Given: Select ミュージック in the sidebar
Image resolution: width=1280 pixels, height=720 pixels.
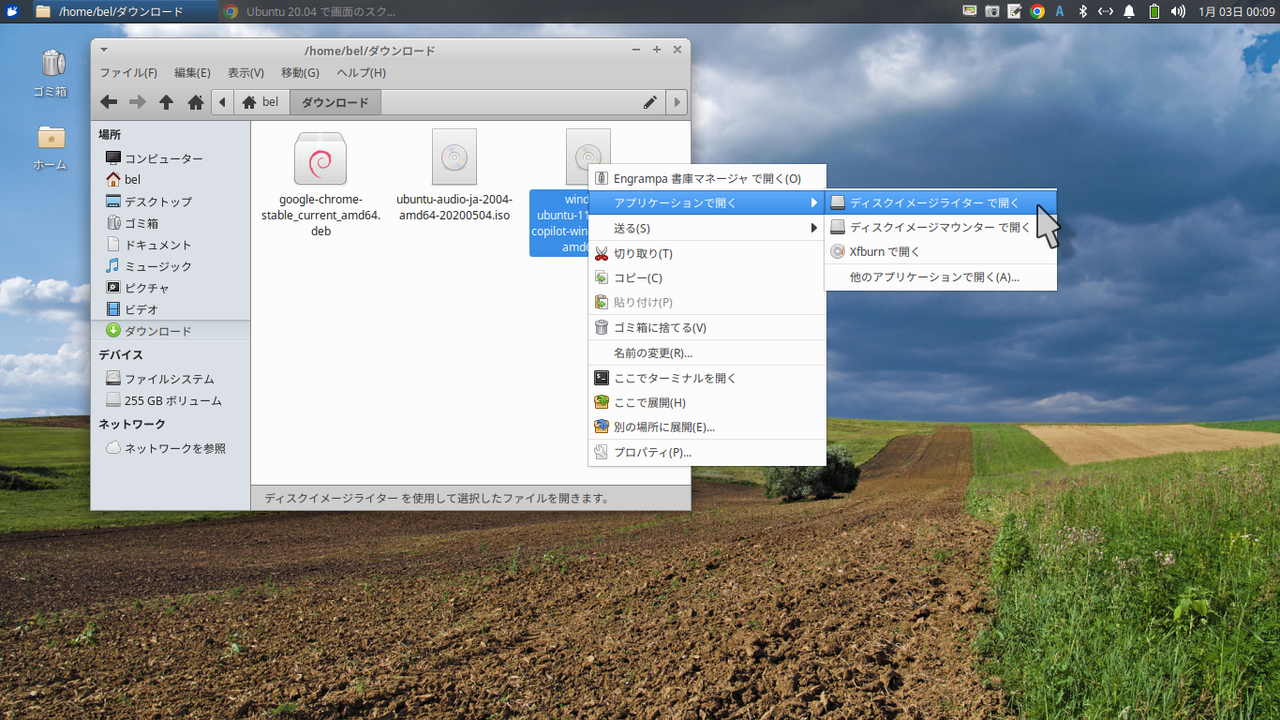Looking at the screenshot, I should tap(170, 266).
